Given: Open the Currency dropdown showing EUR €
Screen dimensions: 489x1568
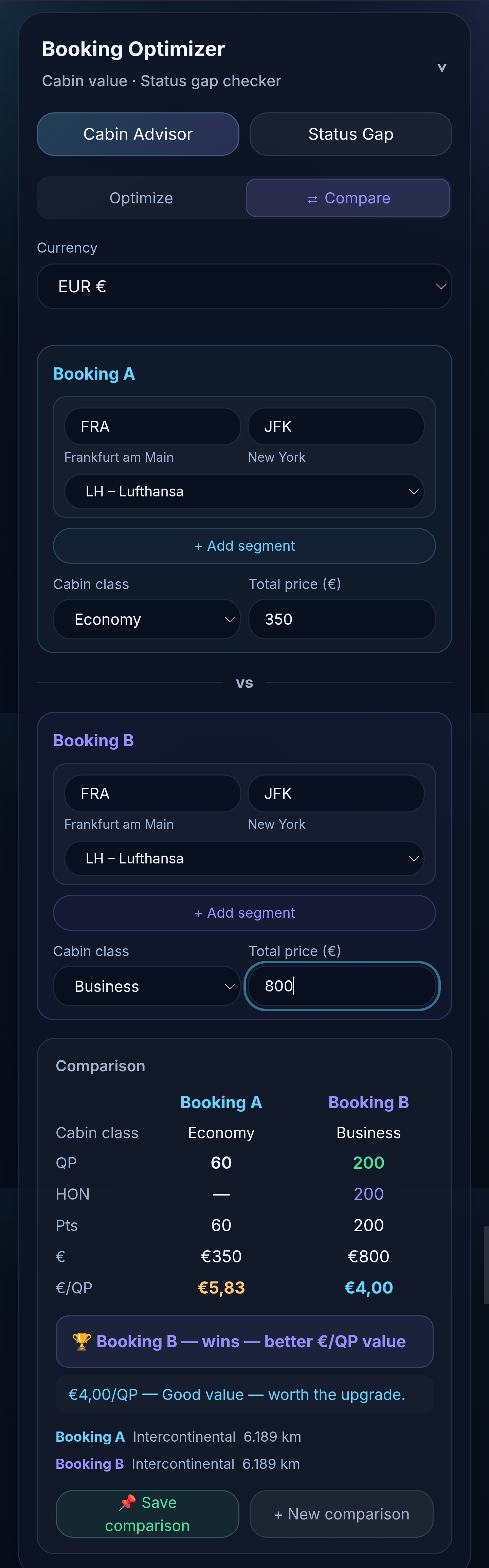Looking at the screenshot, I should tap(244, 286).
